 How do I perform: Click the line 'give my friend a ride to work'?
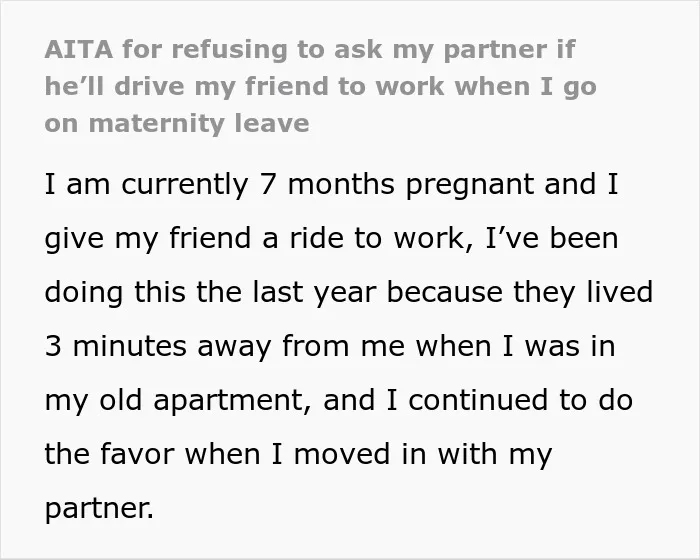tap(331, 239)
